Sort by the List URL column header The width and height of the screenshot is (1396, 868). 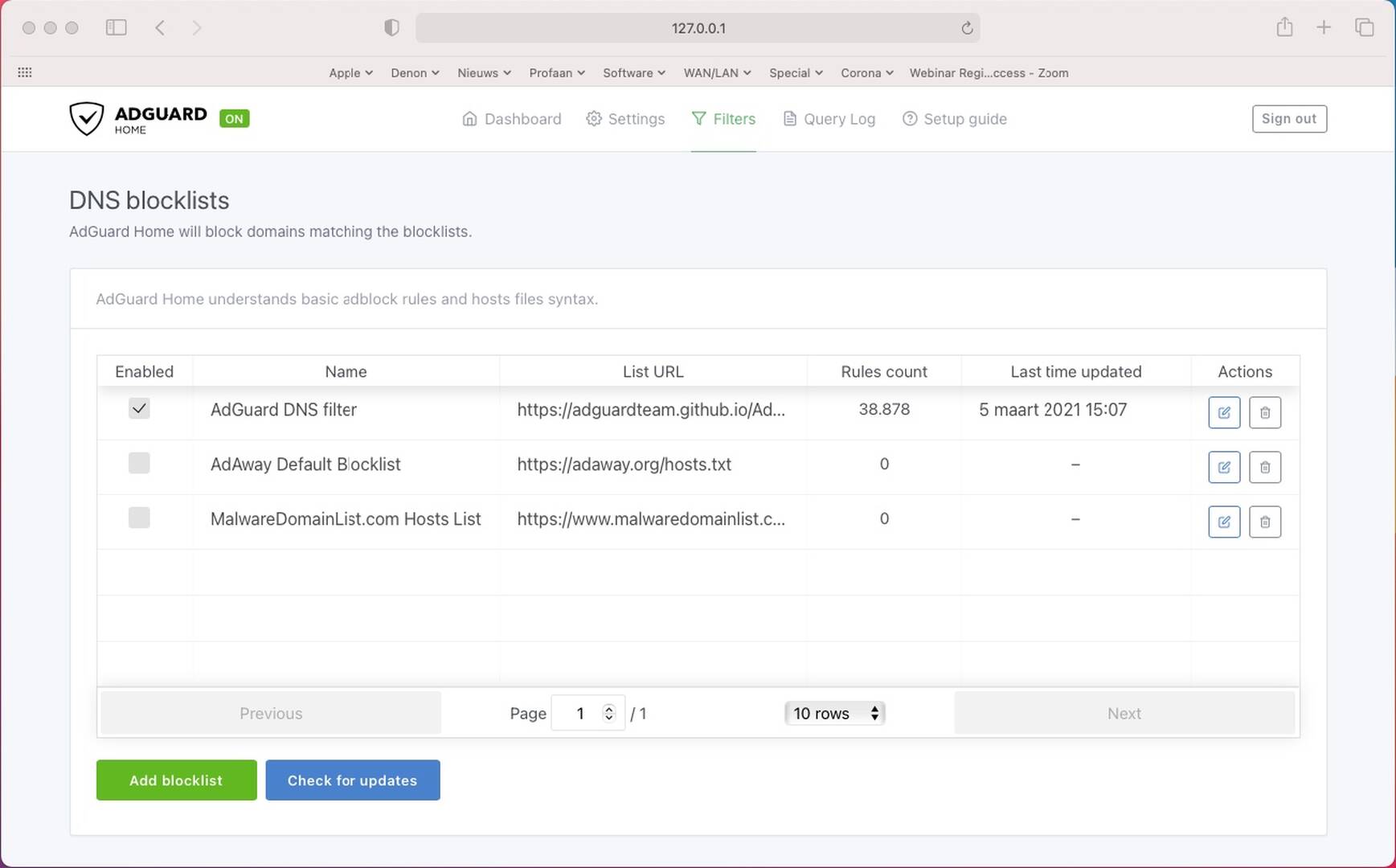point(653,371)
